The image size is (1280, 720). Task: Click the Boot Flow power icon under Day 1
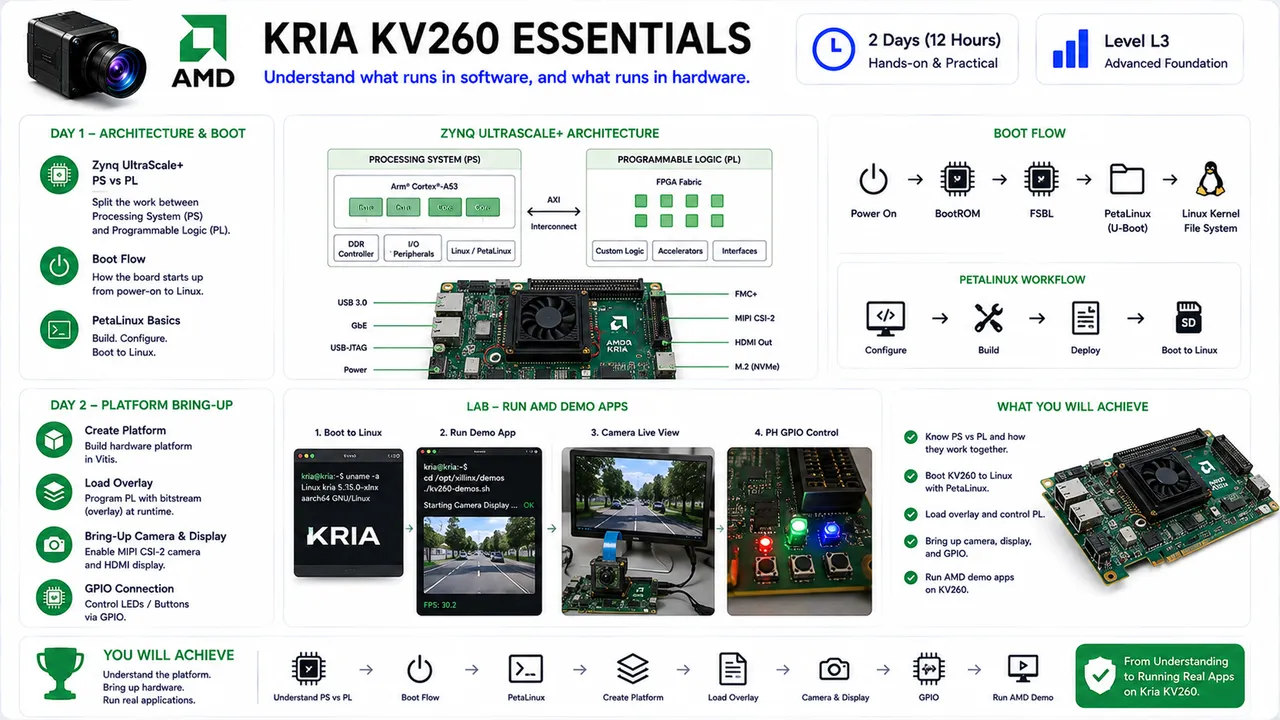59,267
